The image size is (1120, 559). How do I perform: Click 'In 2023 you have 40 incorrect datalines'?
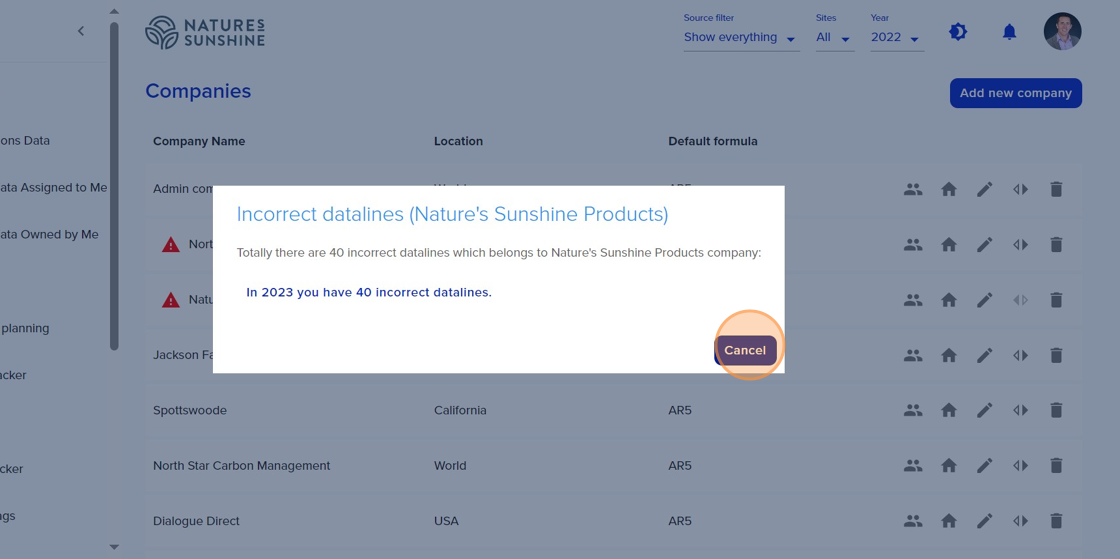[369, 292]
